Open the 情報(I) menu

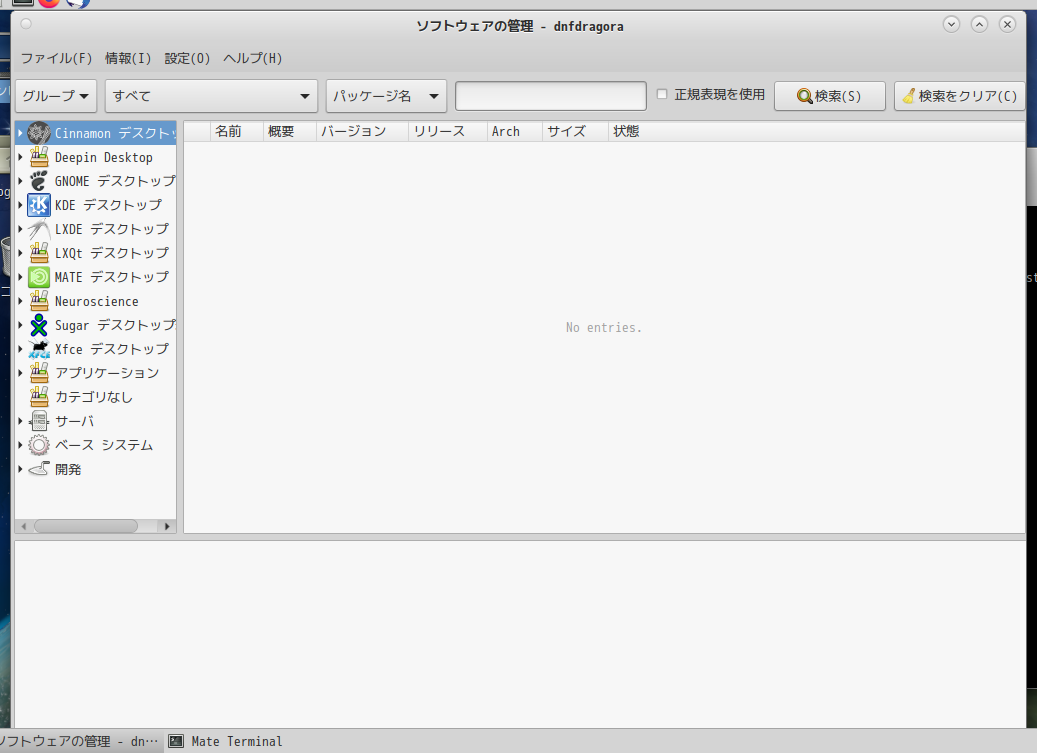coord(128,58)
